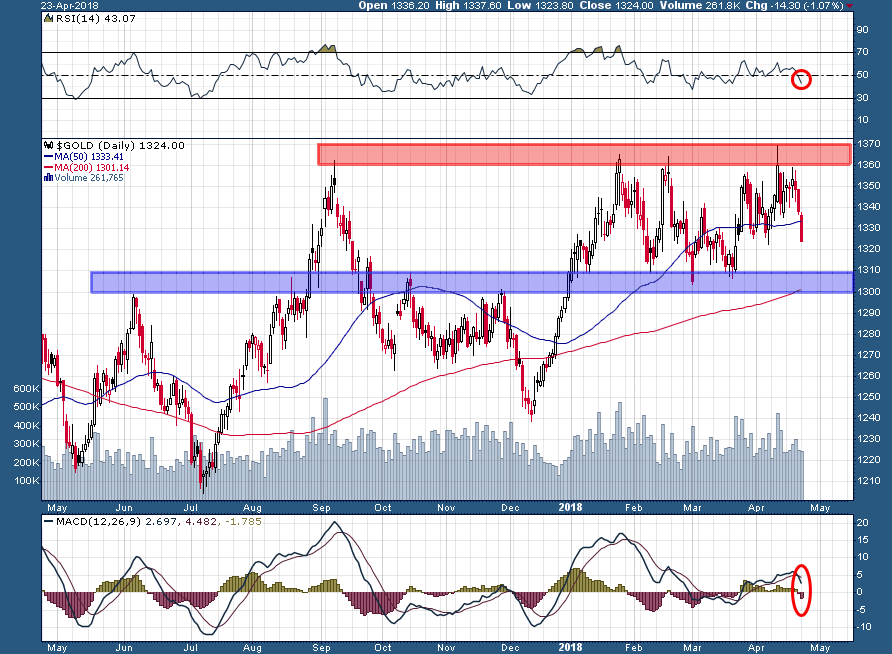Click the volume bars icon in the legend
This screenshot has height=654, width=892.
pos(49,178)
